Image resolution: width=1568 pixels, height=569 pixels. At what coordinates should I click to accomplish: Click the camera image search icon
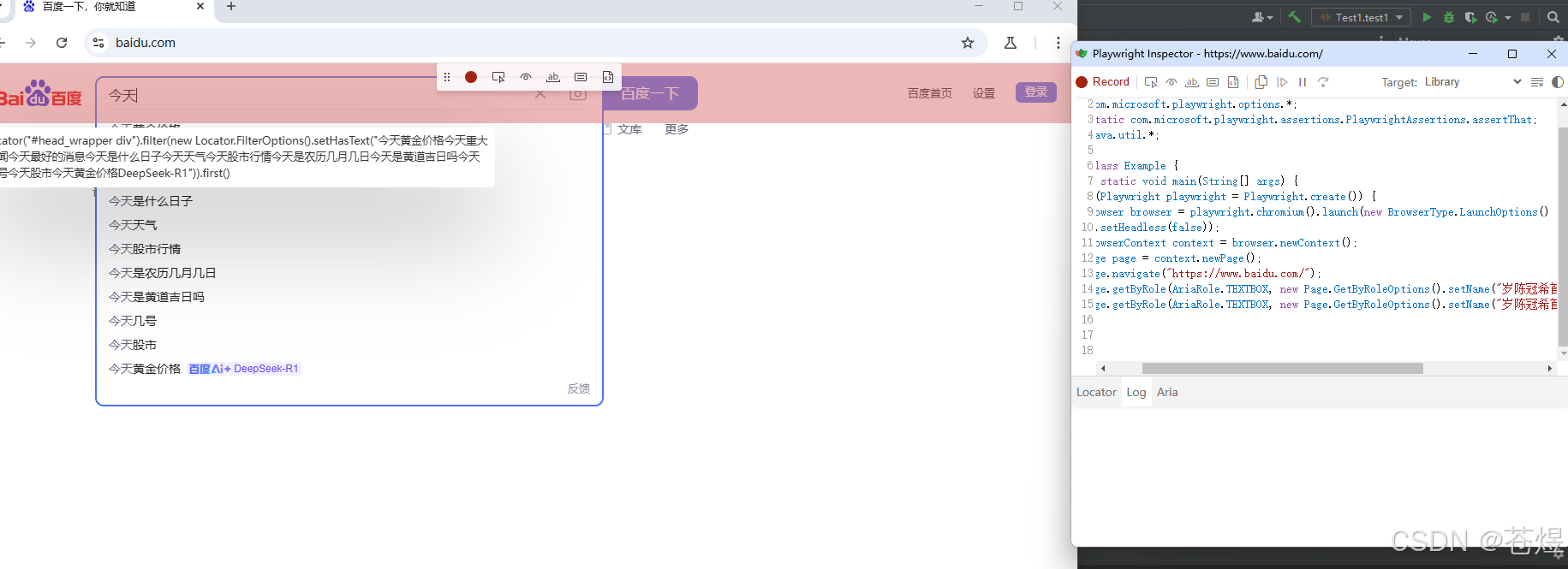[x=578, y=94]
